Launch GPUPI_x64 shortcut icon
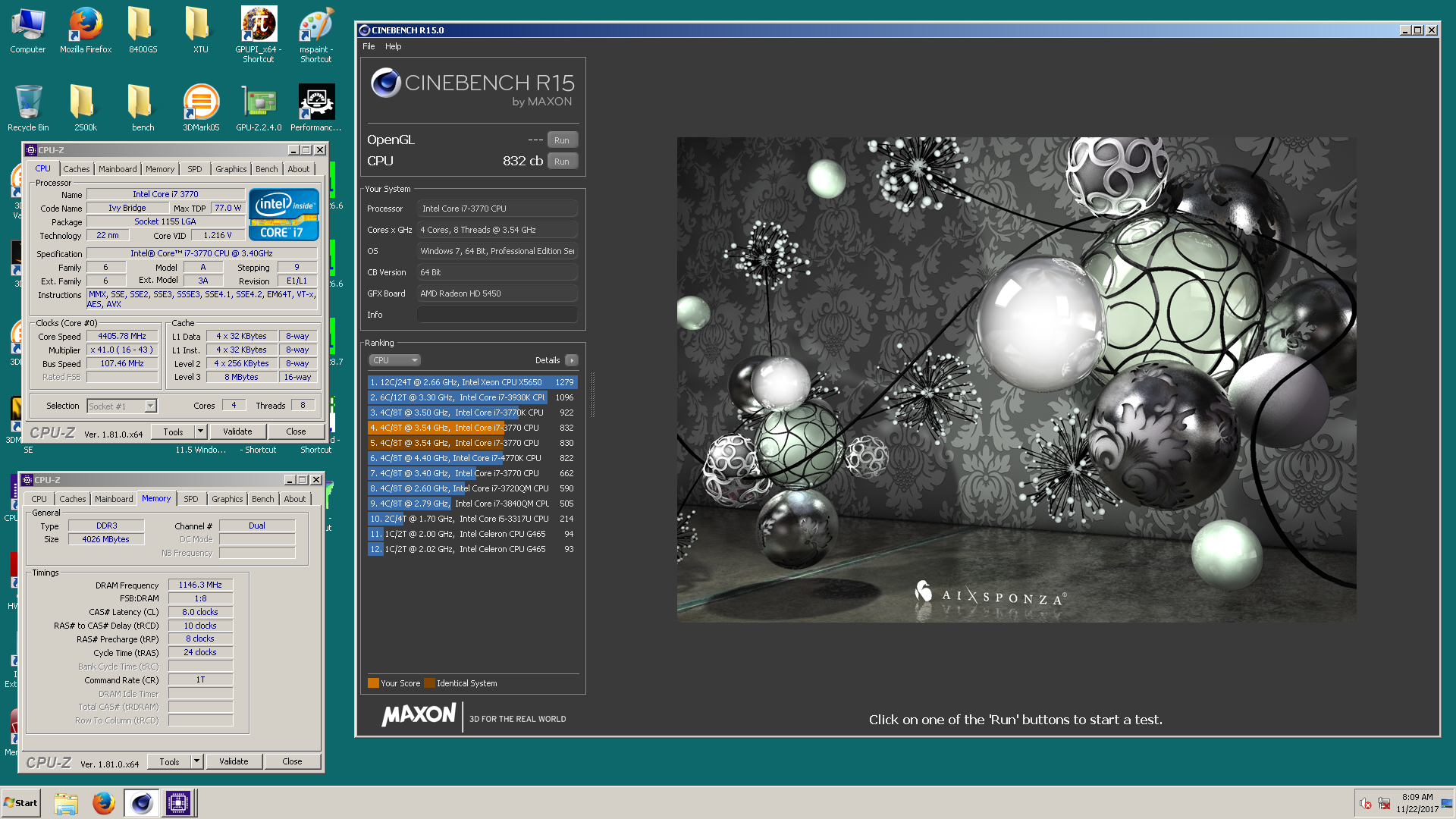Image resolution: width=1456 pixels, height=819 pixels. point(259,34)
